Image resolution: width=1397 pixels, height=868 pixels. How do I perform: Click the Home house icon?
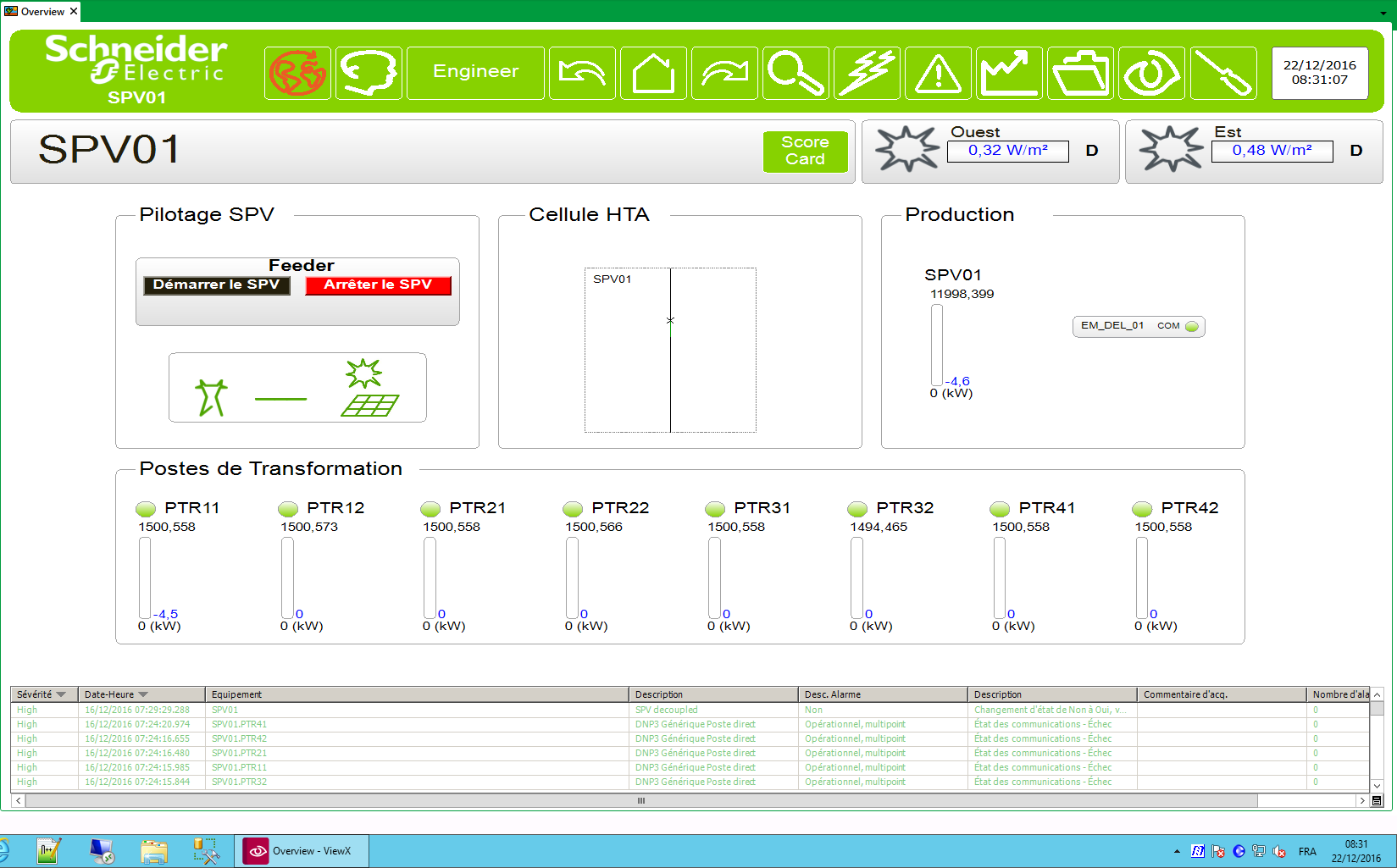click(x=653, y=74)
